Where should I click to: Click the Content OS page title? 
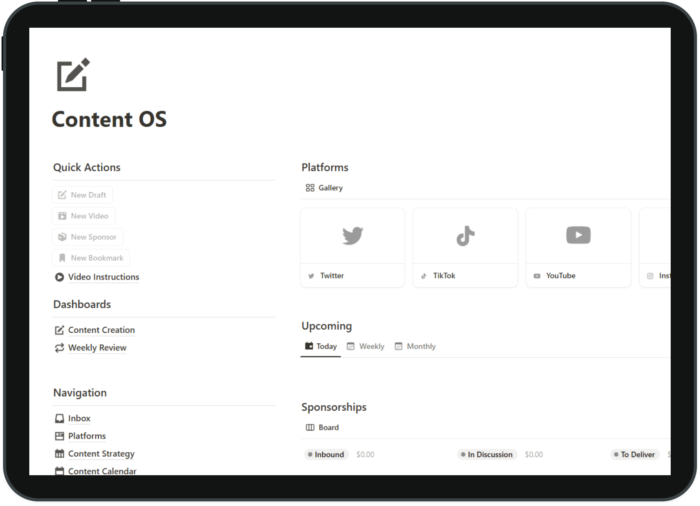pyautogui.click(x=109, y=120)
